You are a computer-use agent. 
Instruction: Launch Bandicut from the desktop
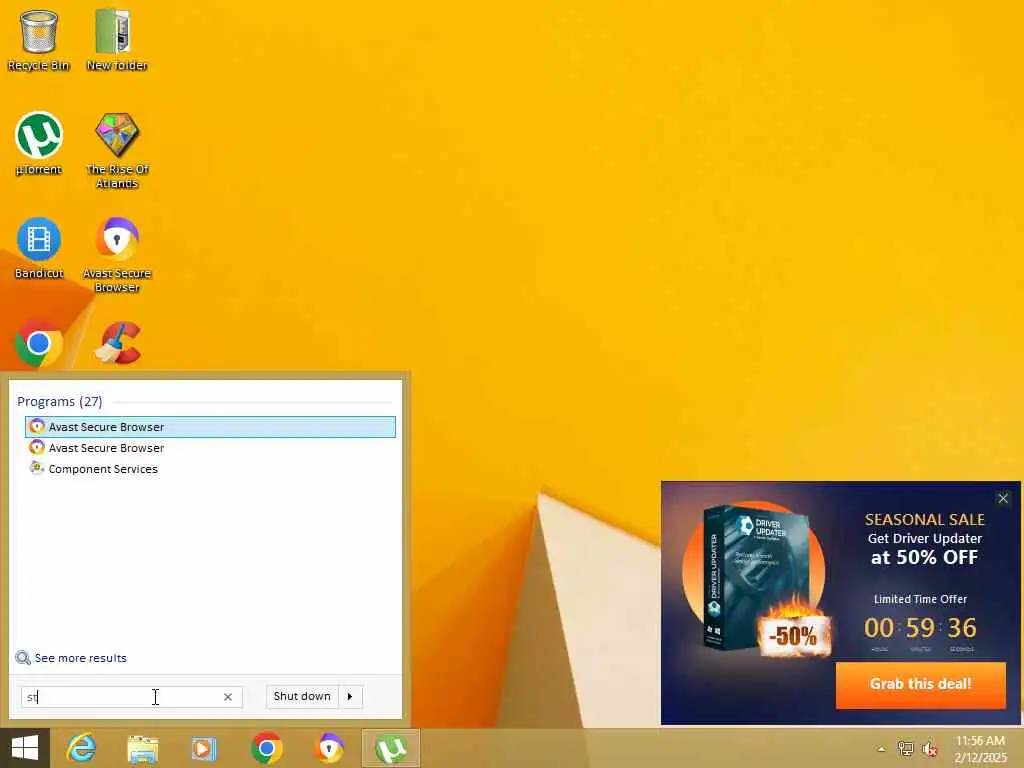pos(39,248)
